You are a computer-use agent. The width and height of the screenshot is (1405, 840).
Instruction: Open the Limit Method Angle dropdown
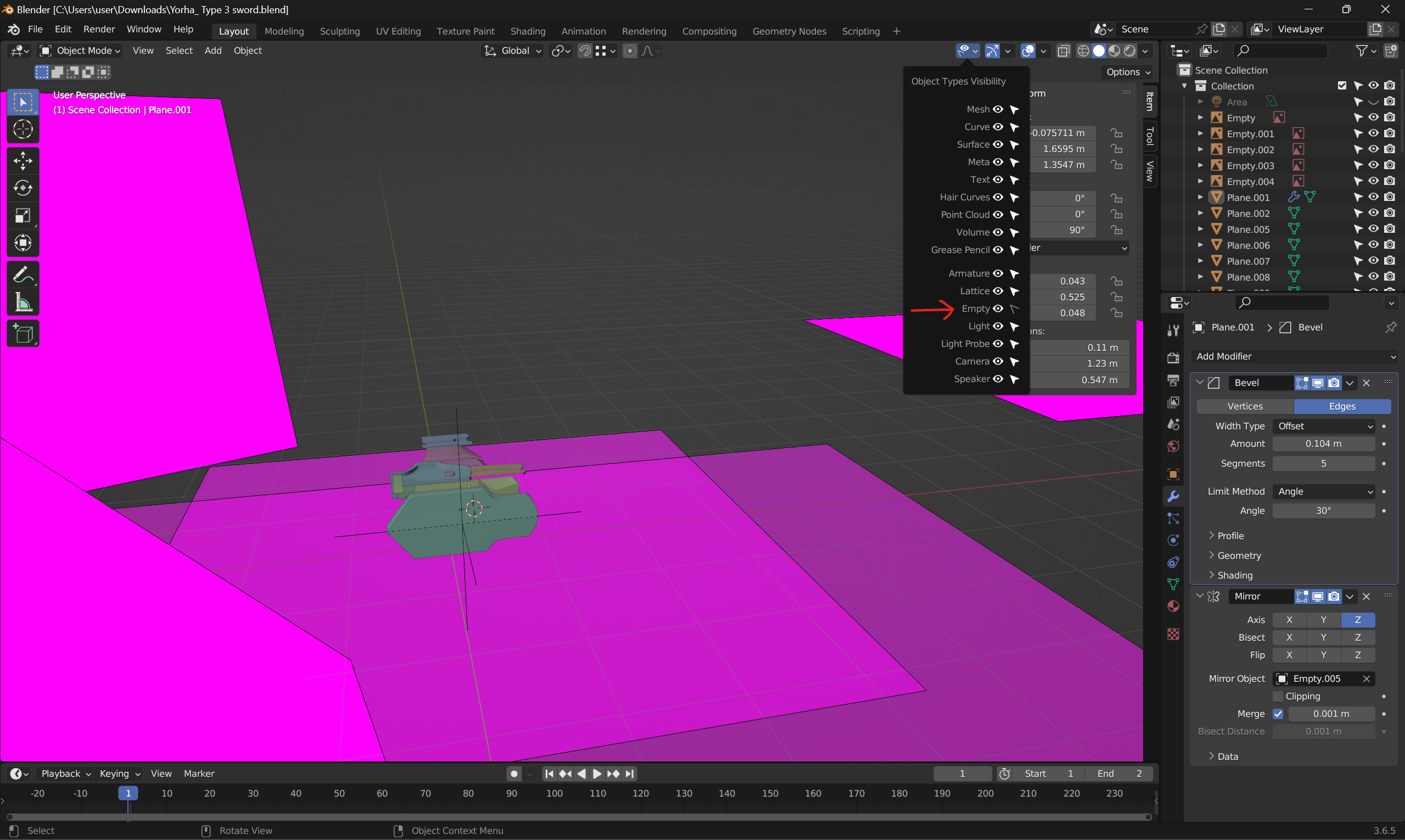point(1324,491)
